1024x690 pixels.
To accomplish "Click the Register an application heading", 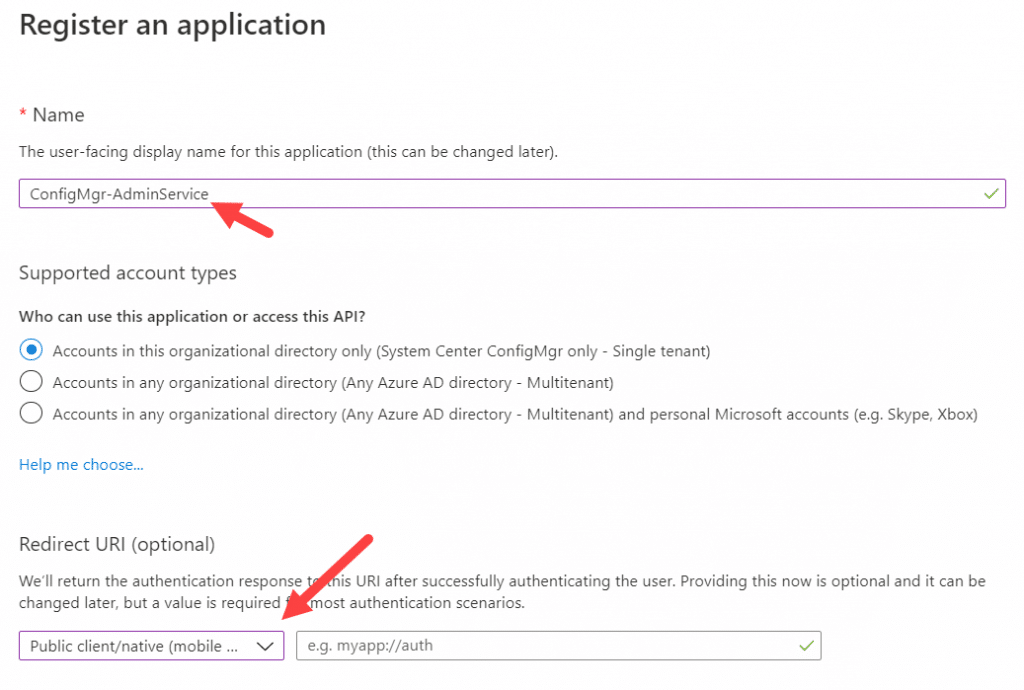I will click(172, 25).
